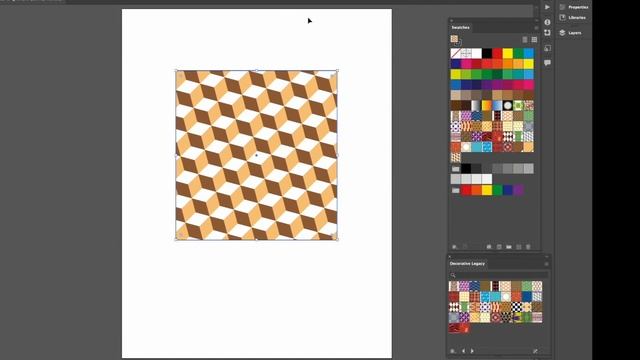Open the Properties panel
The width and height of the screenshot is (640, 360).
[574, 7]
